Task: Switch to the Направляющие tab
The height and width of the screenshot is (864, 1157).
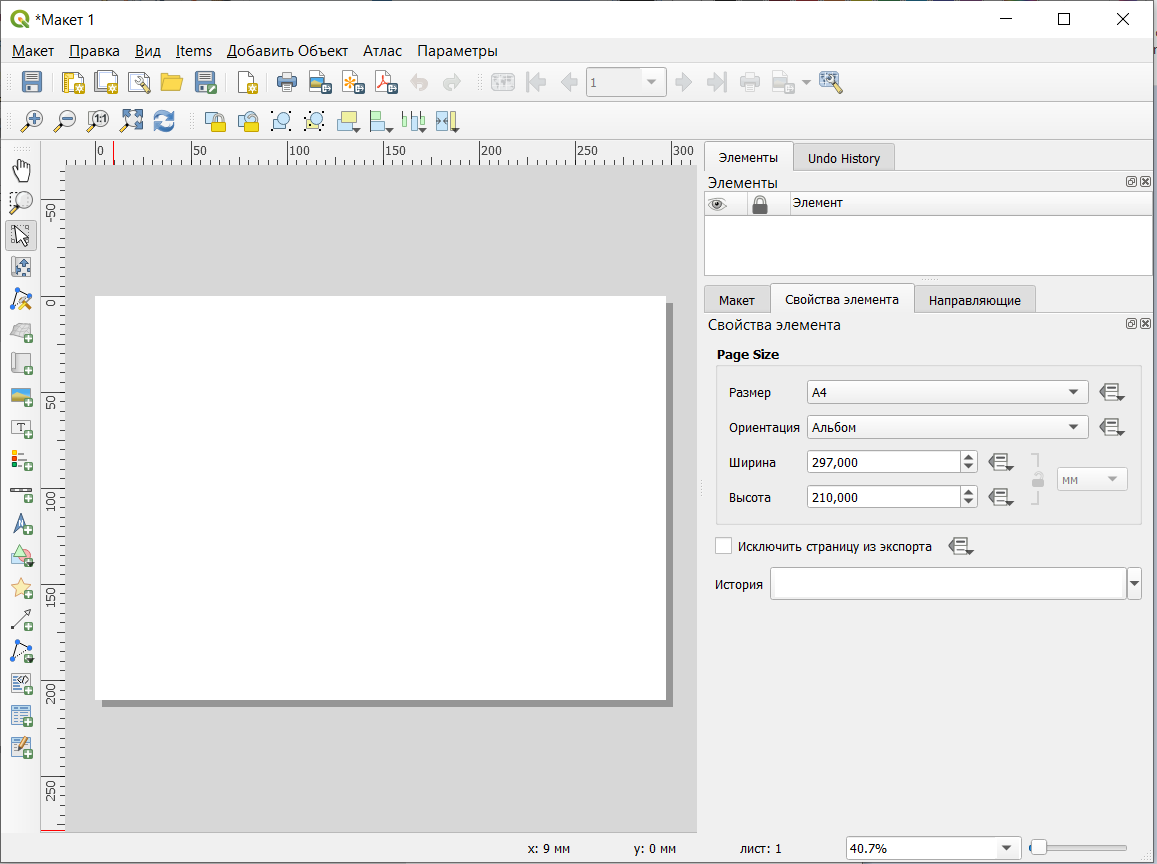Action: pos(974,300)
